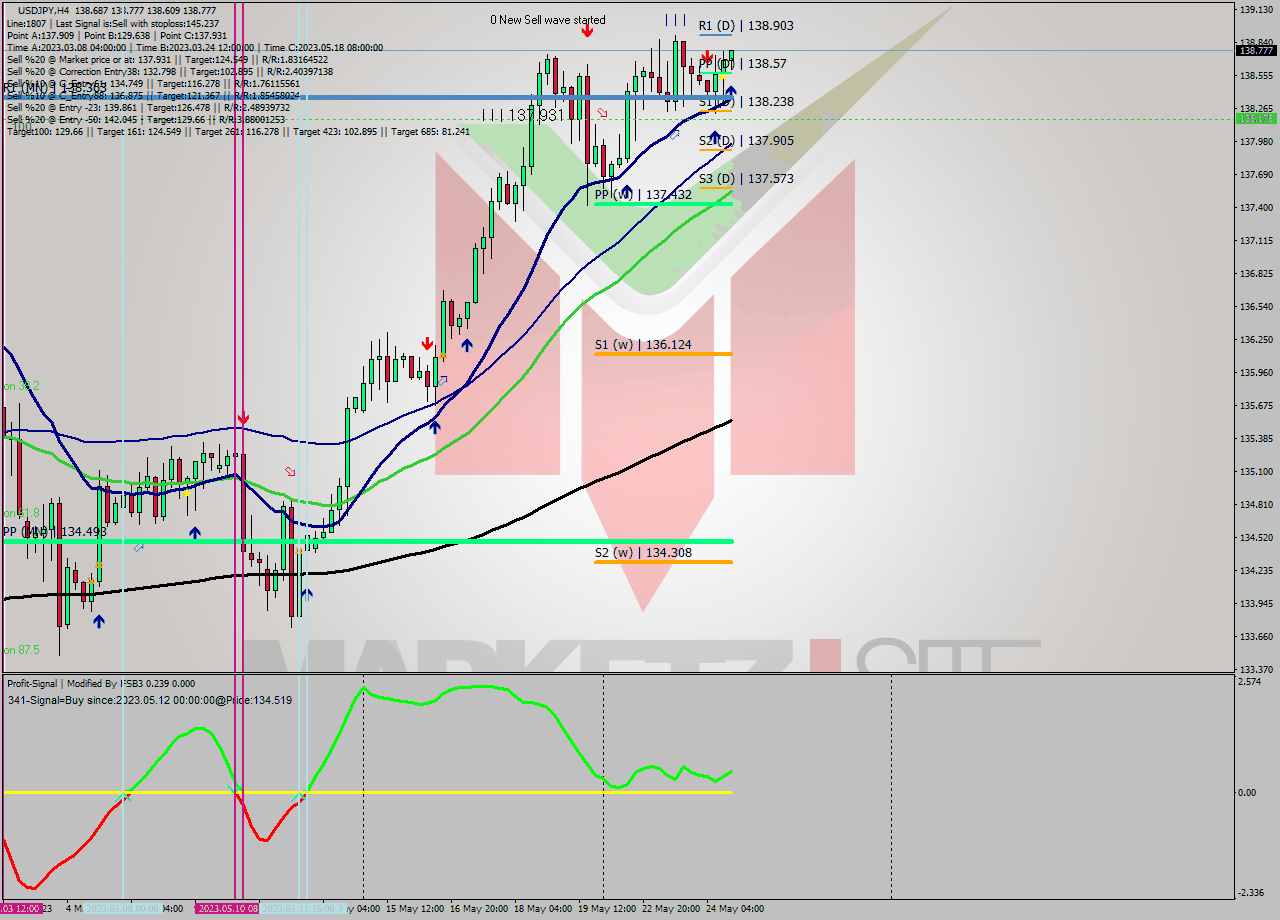The width and height of the screenshot is (1280, 920).
Task: Click the -2.336 indicator scale value
Action: 1251,893
